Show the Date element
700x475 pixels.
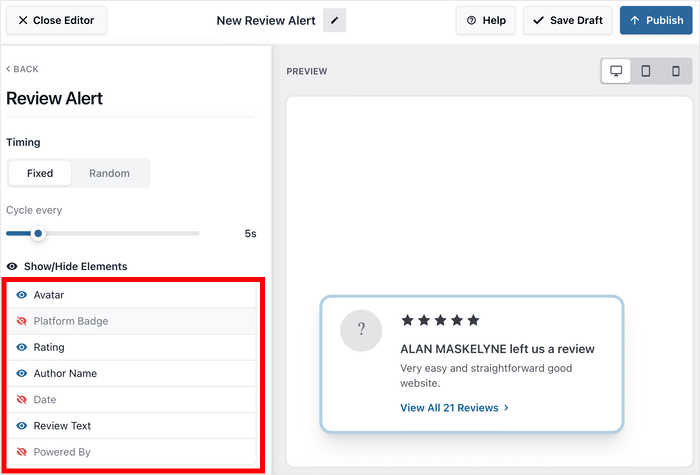click(22, 399)
